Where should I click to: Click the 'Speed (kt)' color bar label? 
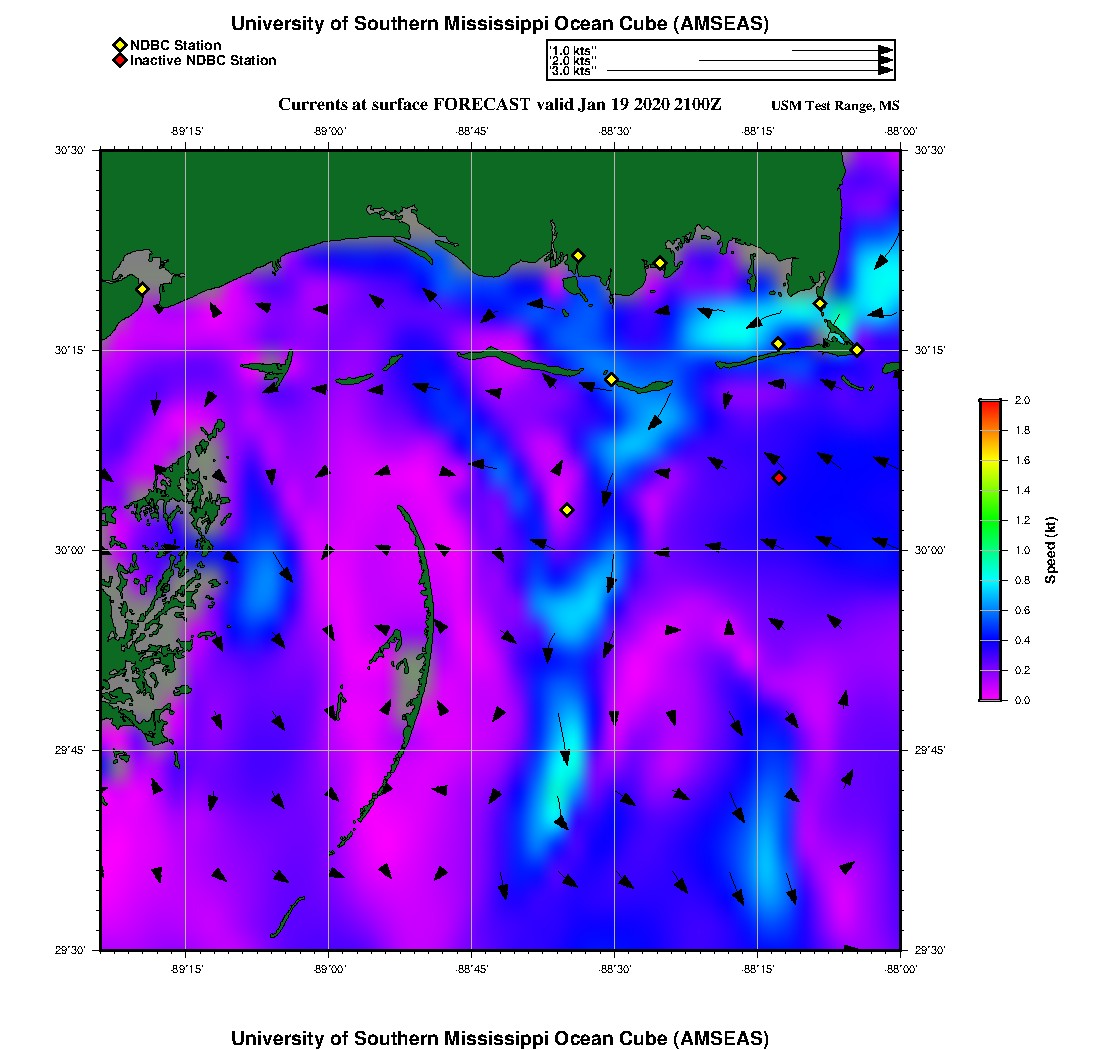tap(1051, 550)
